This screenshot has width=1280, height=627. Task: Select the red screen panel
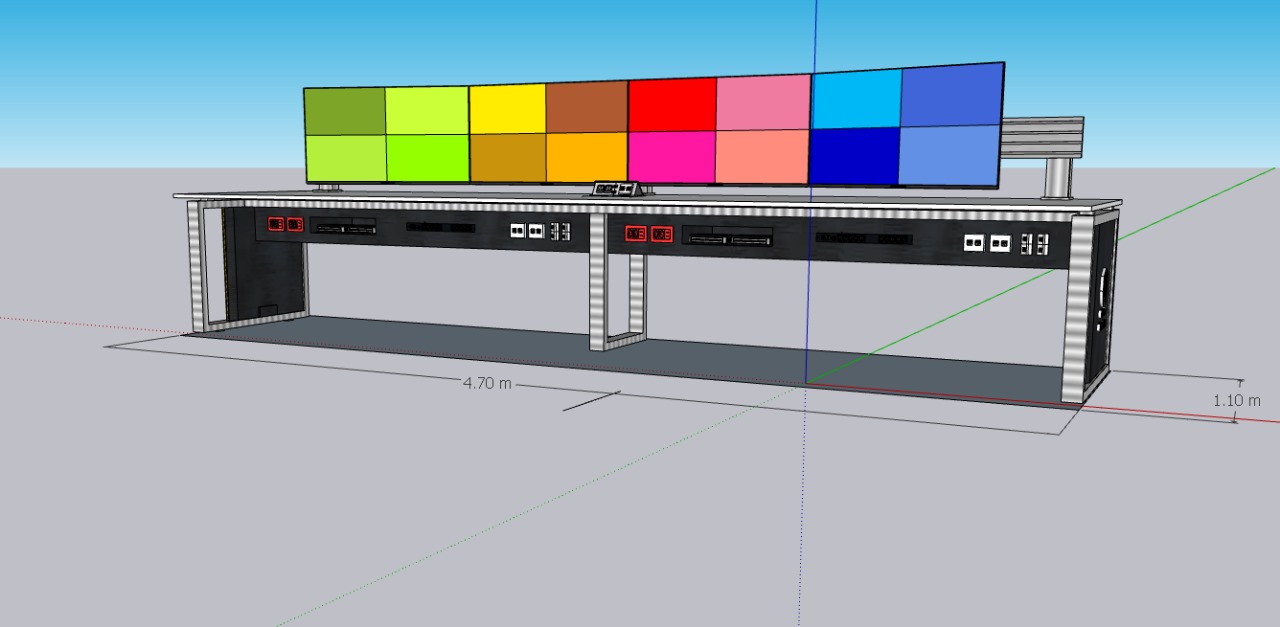tap(671, 105)
